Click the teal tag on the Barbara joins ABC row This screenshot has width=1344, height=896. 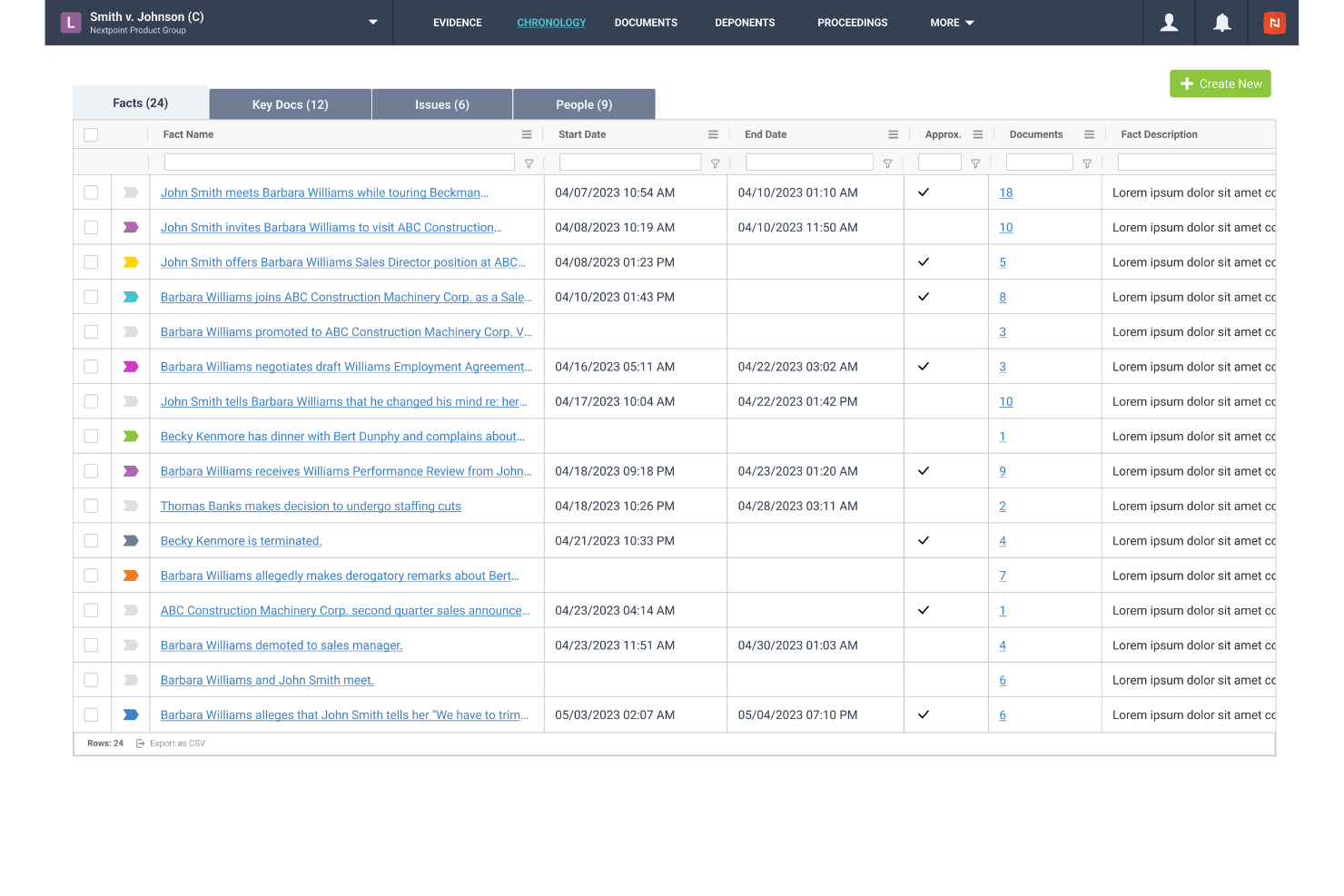coord(131,297)
